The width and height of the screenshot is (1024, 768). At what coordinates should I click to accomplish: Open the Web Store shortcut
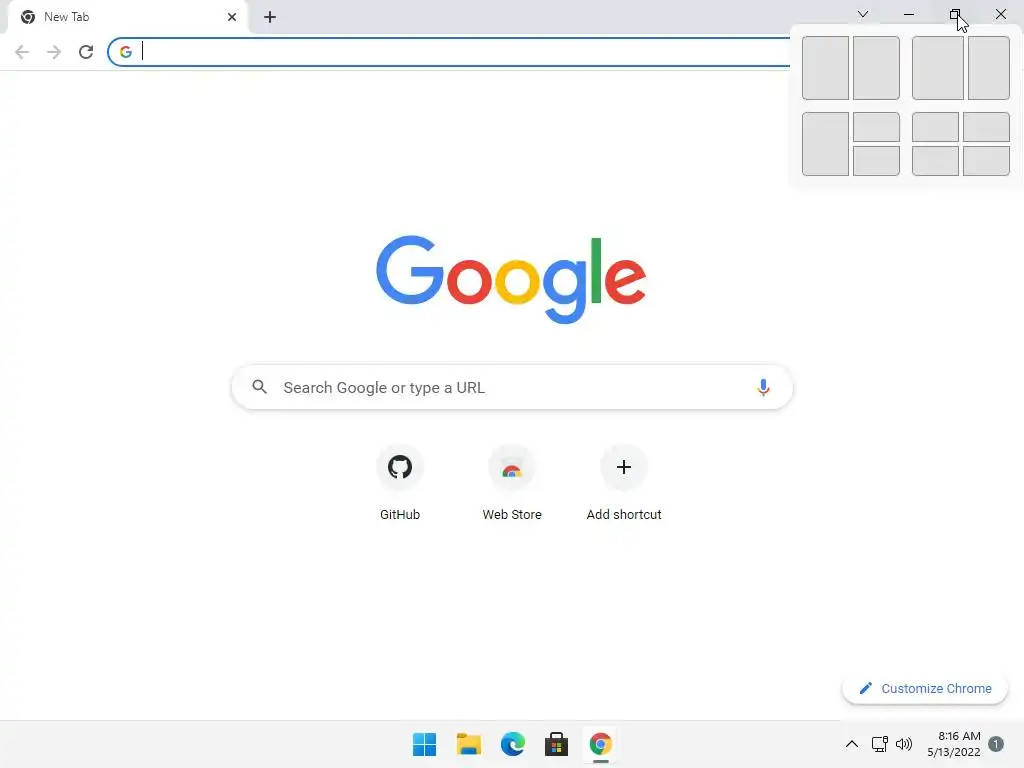tap(512, 483)
